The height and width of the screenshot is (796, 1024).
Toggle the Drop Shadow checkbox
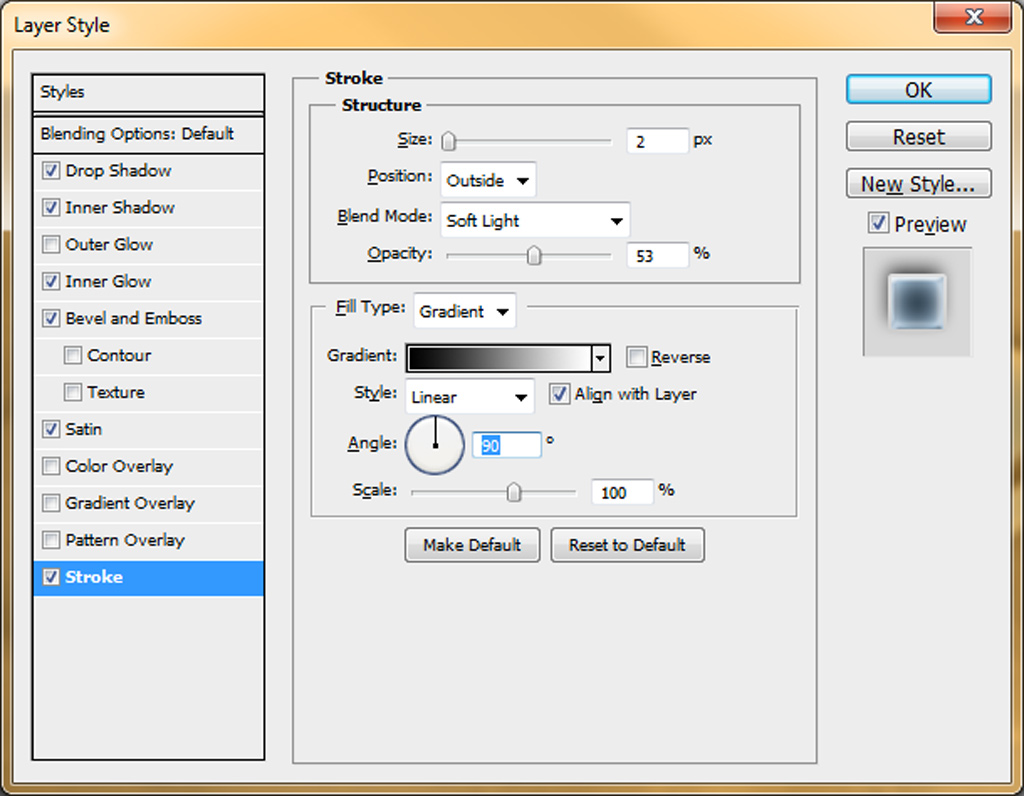pos(51,171)
